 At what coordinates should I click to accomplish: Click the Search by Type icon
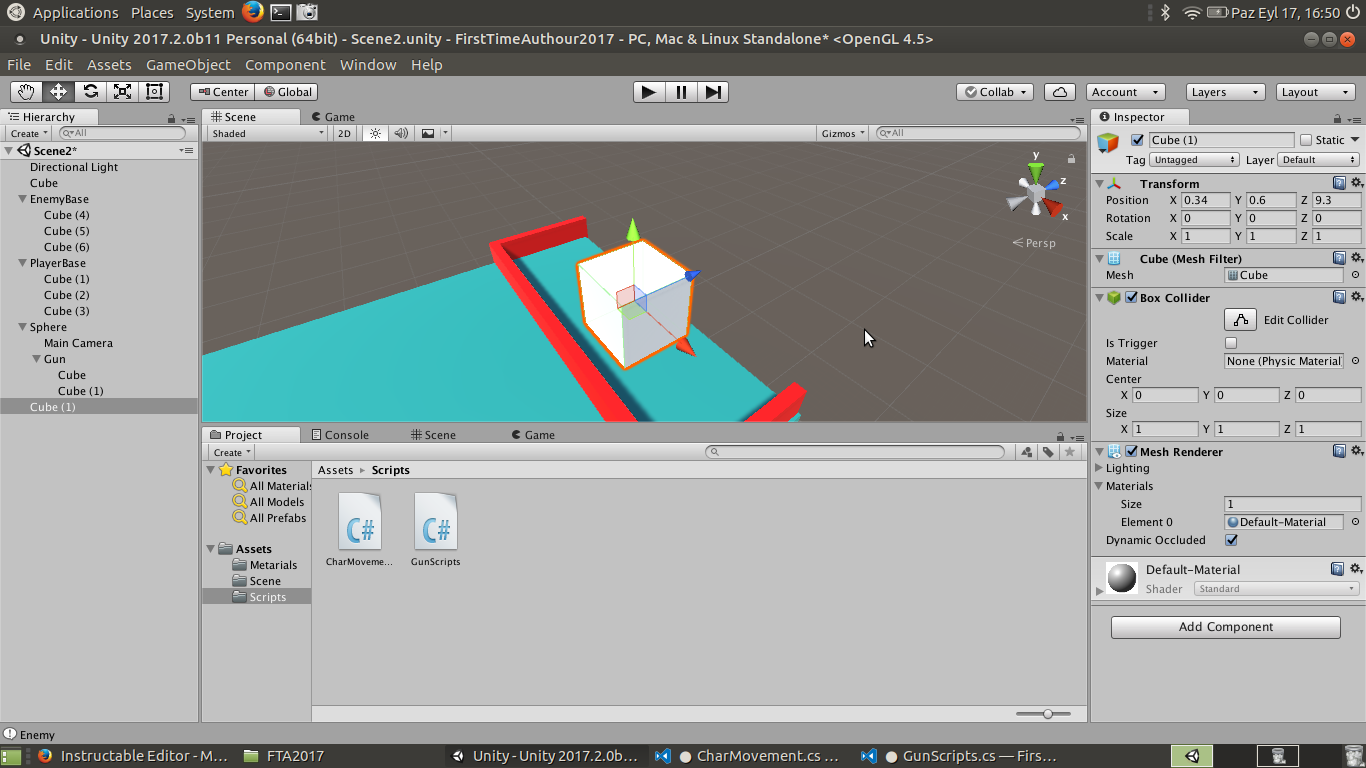1026,452
